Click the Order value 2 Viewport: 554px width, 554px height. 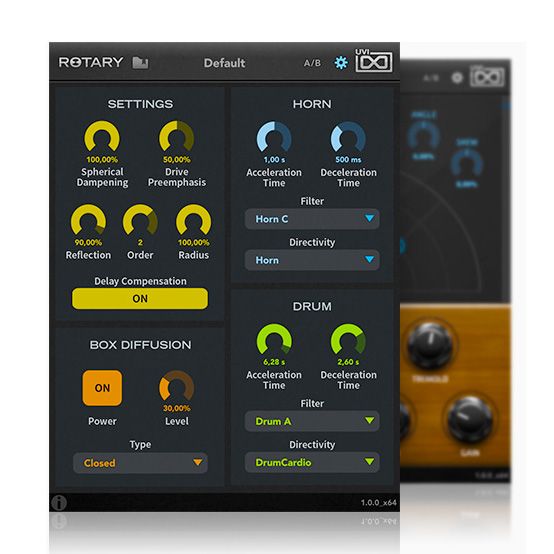[x=140, y=243]
